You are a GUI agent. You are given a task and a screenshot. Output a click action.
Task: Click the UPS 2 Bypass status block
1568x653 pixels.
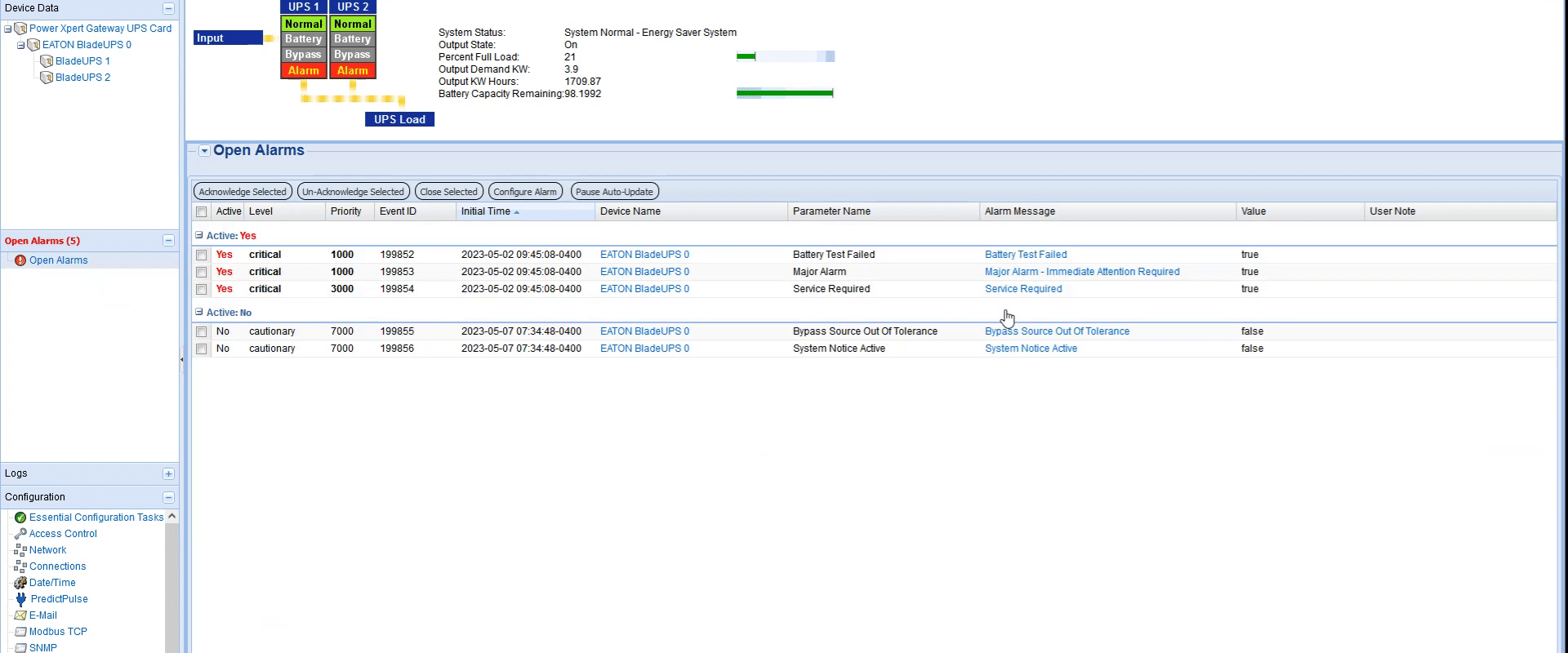(353, 55)
